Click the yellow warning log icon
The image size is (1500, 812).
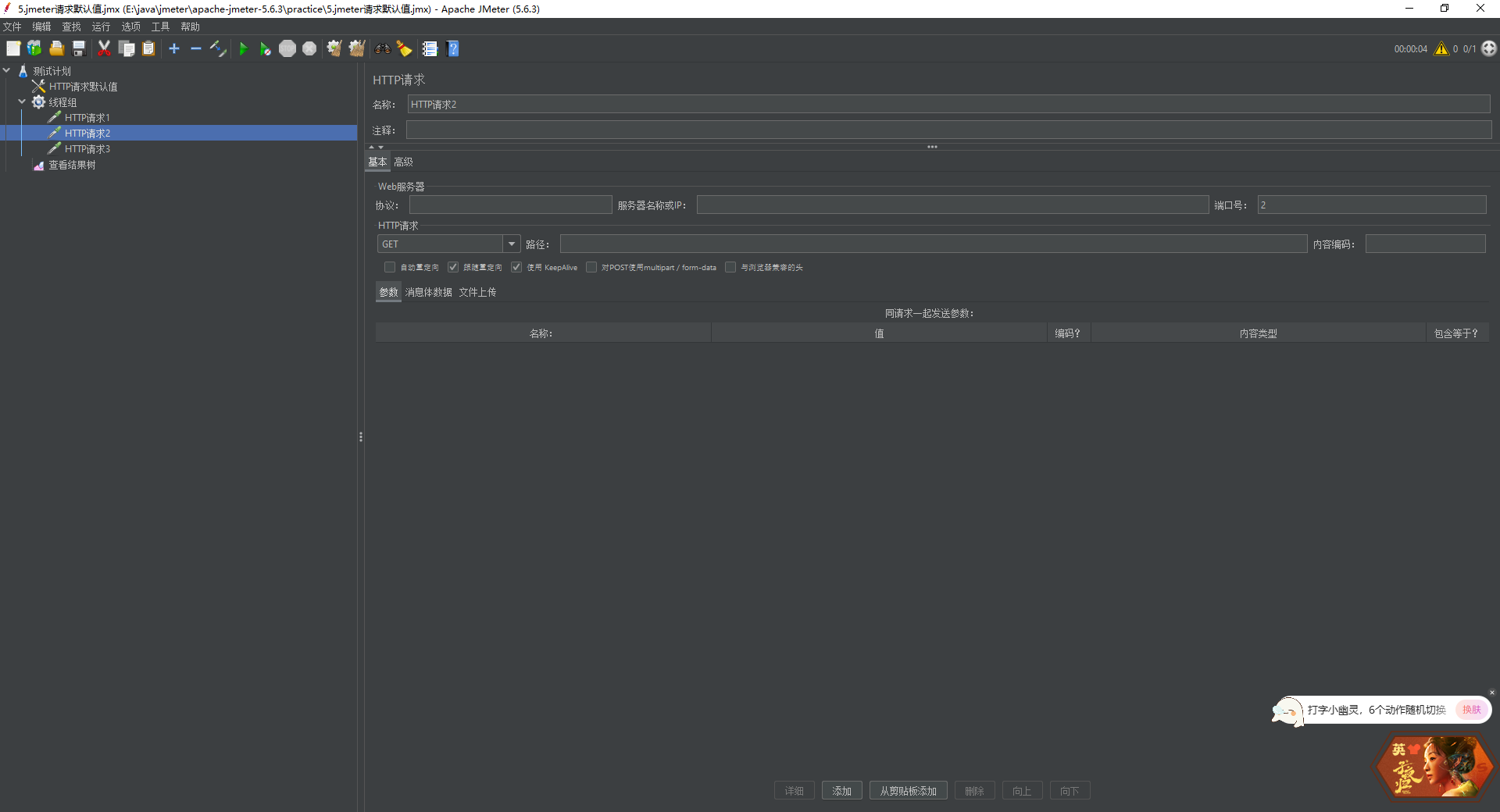1441,48
